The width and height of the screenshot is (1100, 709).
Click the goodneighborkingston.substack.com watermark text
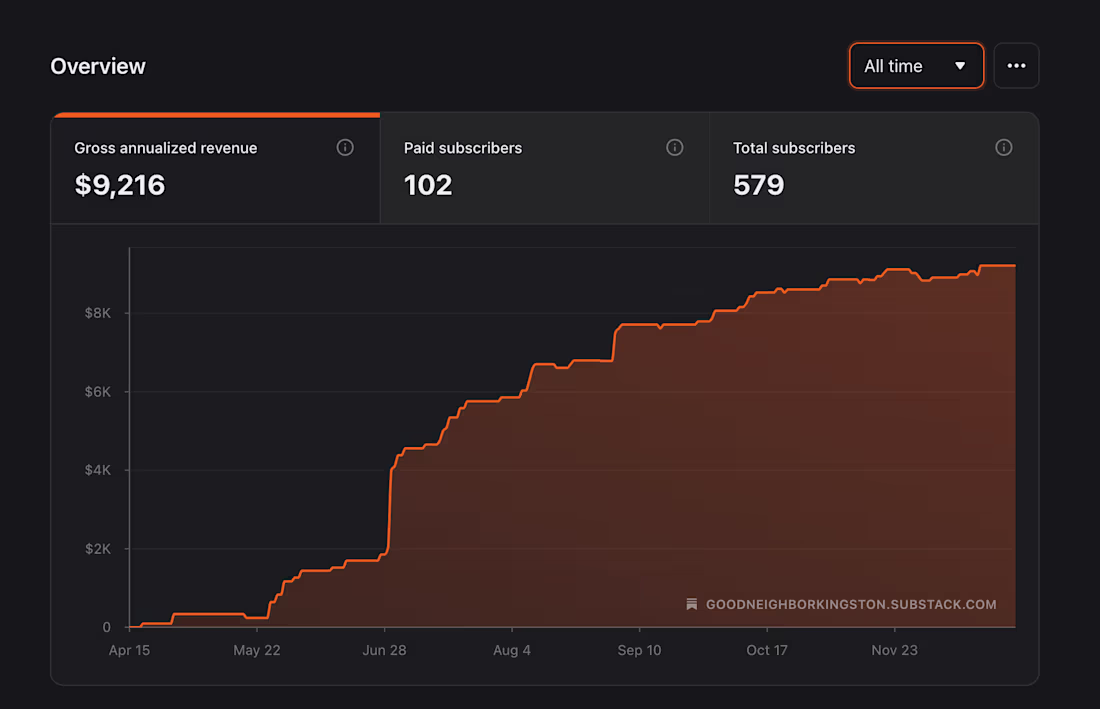(x=850, y=605)
